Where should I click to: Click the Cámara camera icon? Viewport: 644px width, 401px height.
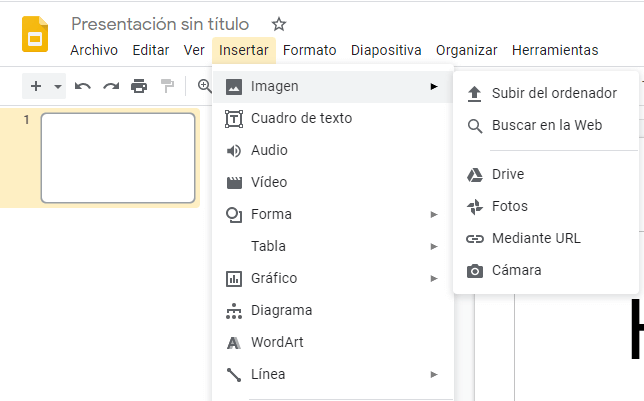(475, 271)
